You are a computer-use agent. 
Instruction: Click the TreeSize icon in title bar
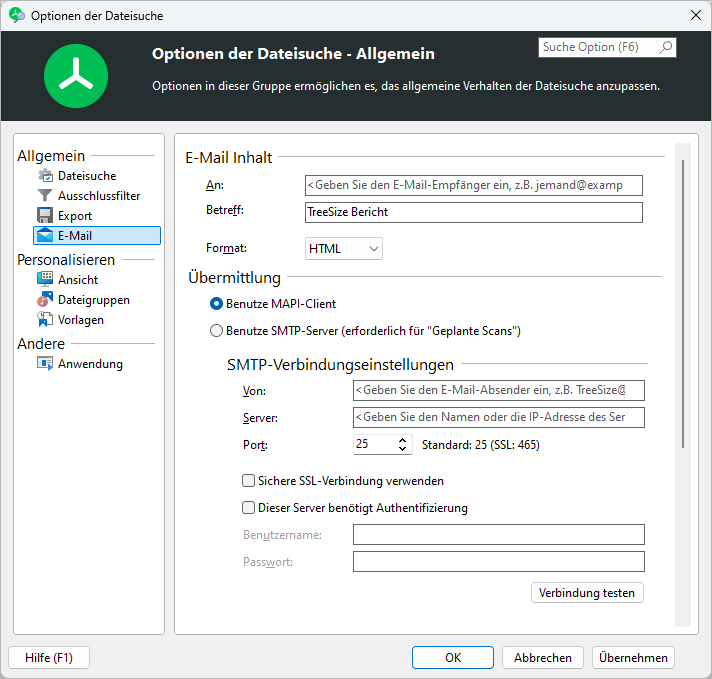(17, 15)
